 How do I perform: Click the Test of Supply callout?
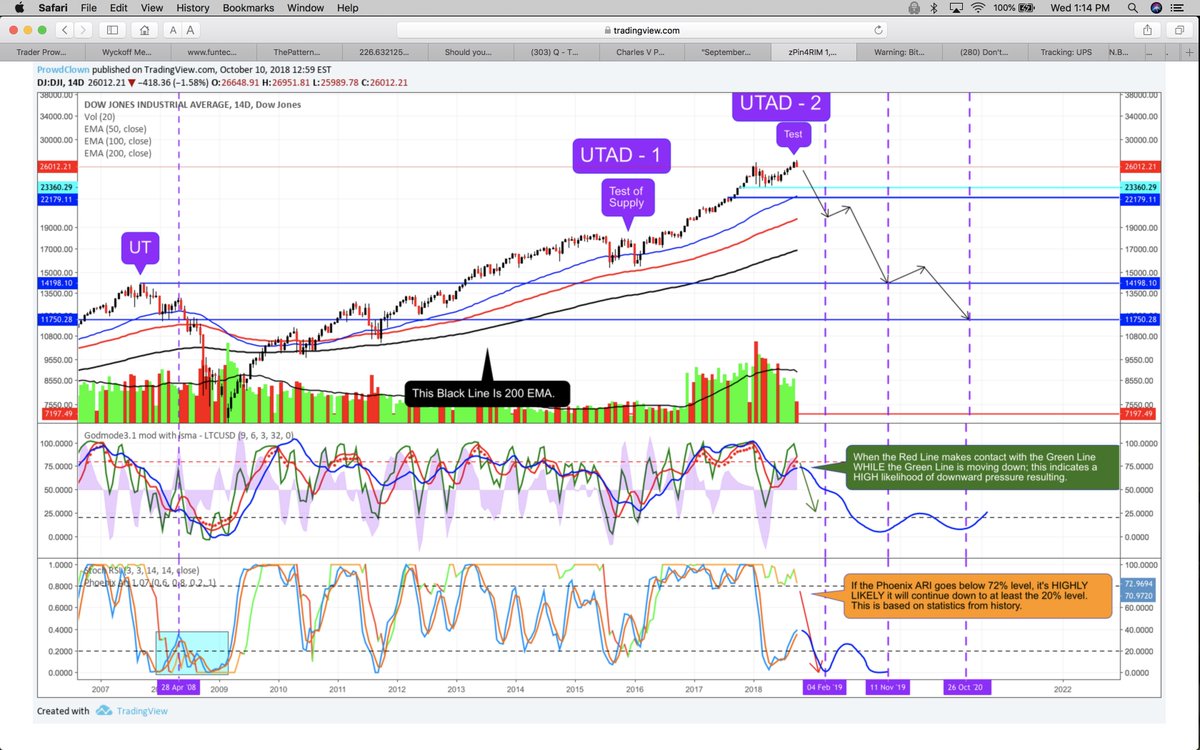point(626,198)
